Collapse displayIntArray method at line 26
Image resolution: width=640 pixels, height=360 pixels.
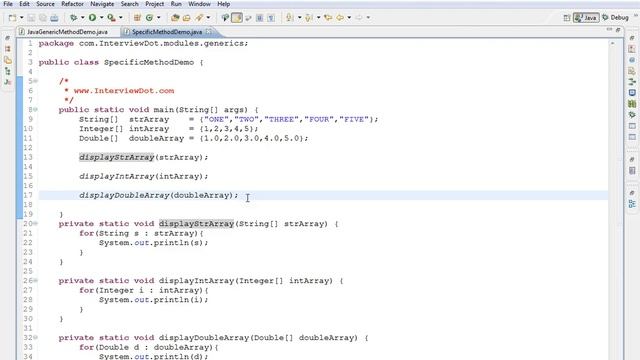point(35,280)
